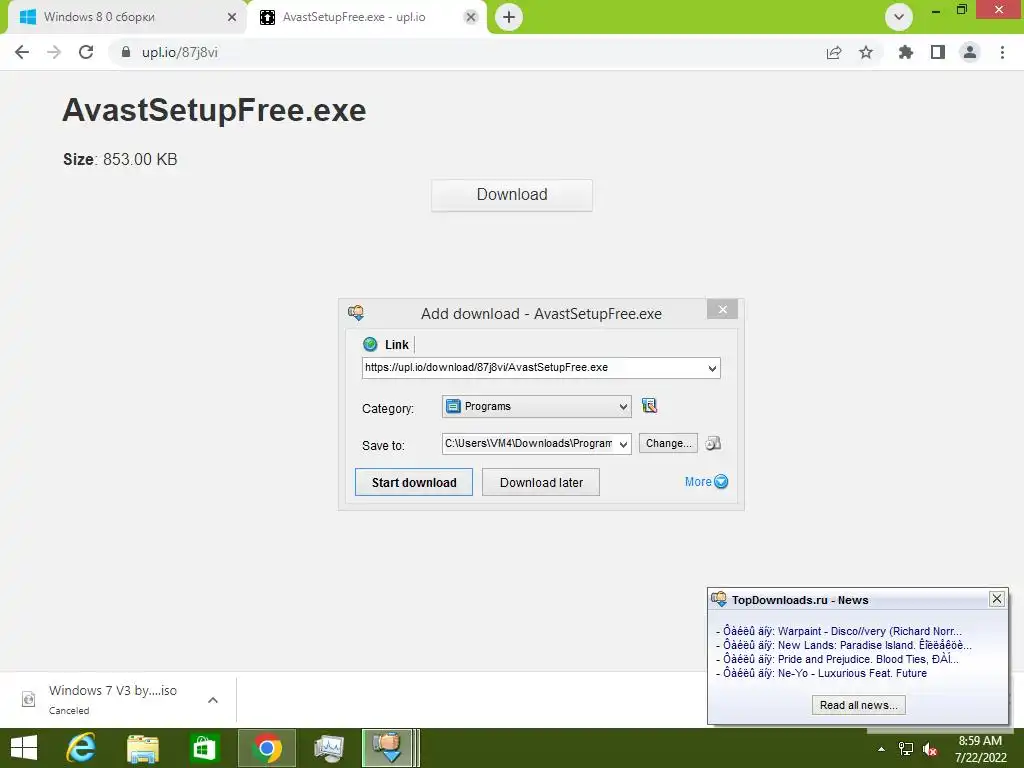
Task: Close the AvastSetupFree.exe tab
Action: pyautogui.click(x=470, y=17)
